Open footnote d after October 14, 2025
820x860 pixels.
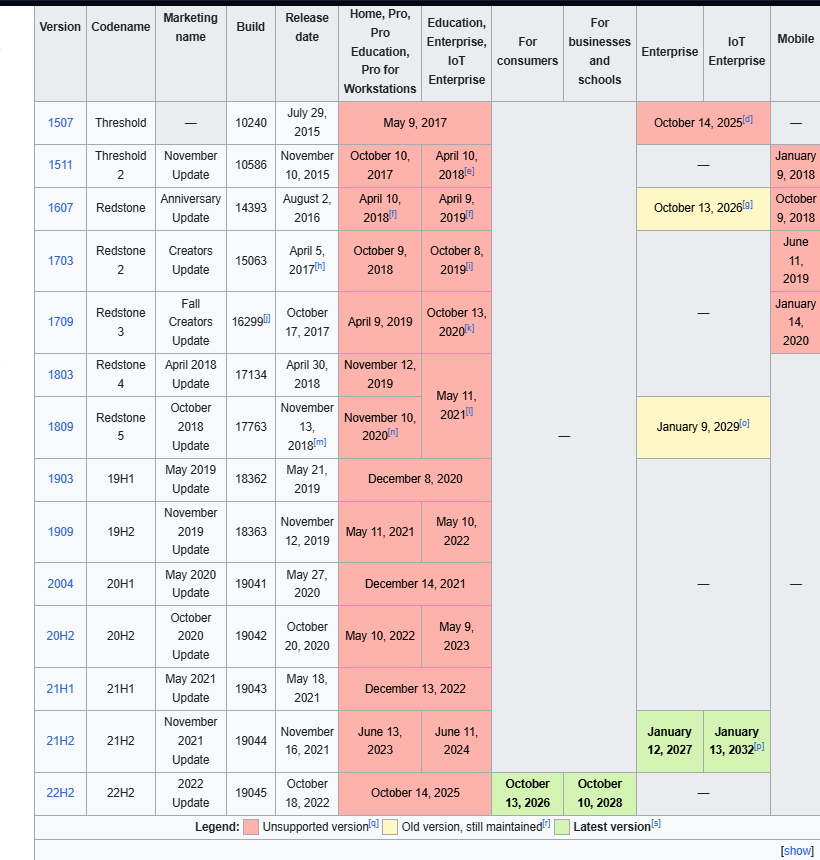click(x=748, y=119)
